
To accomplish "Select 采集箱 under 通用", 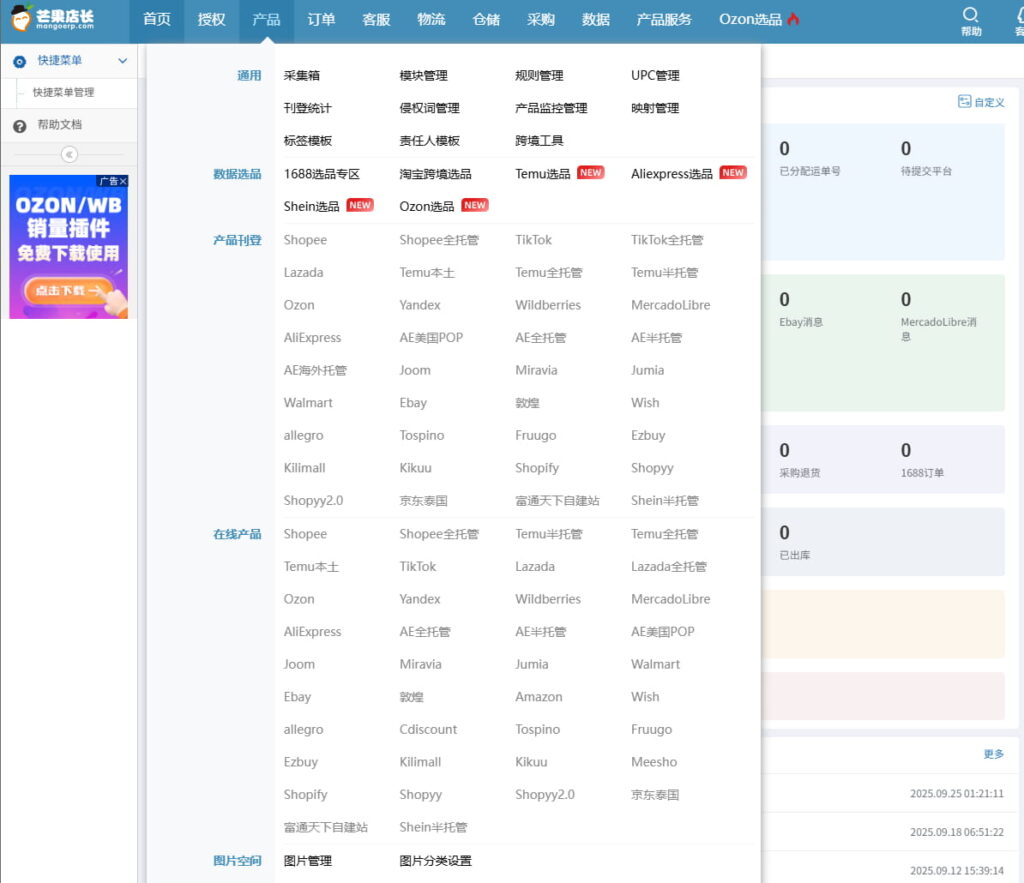I will pos(302,75).
